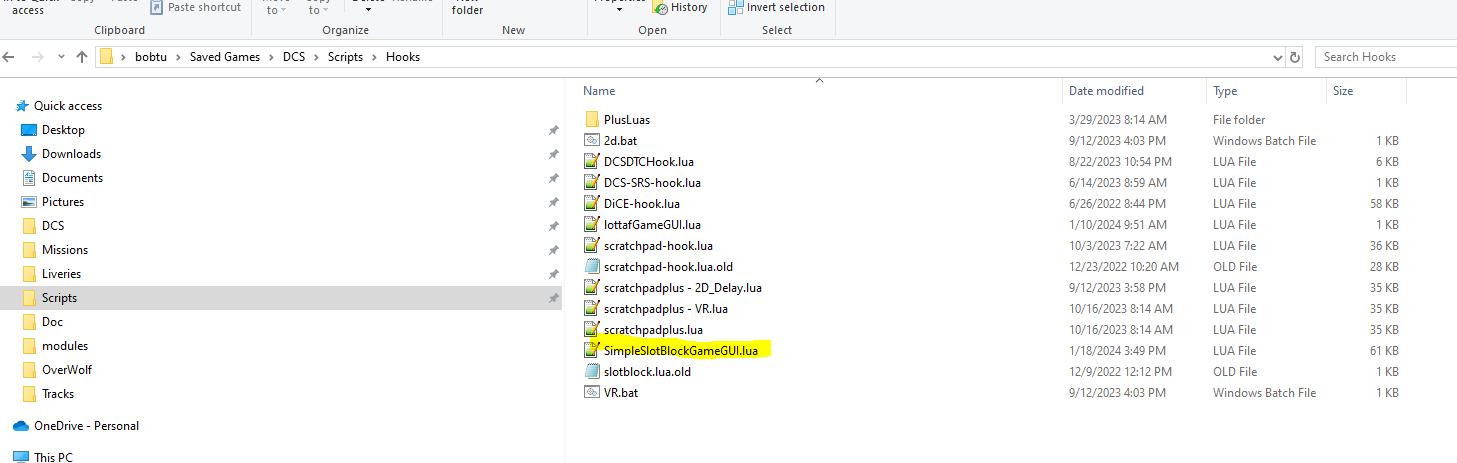Expand the chevron after Saved Games breadcrumb
The width and height of the screenshot is (1457, 463).
click(x=270, y=57)
